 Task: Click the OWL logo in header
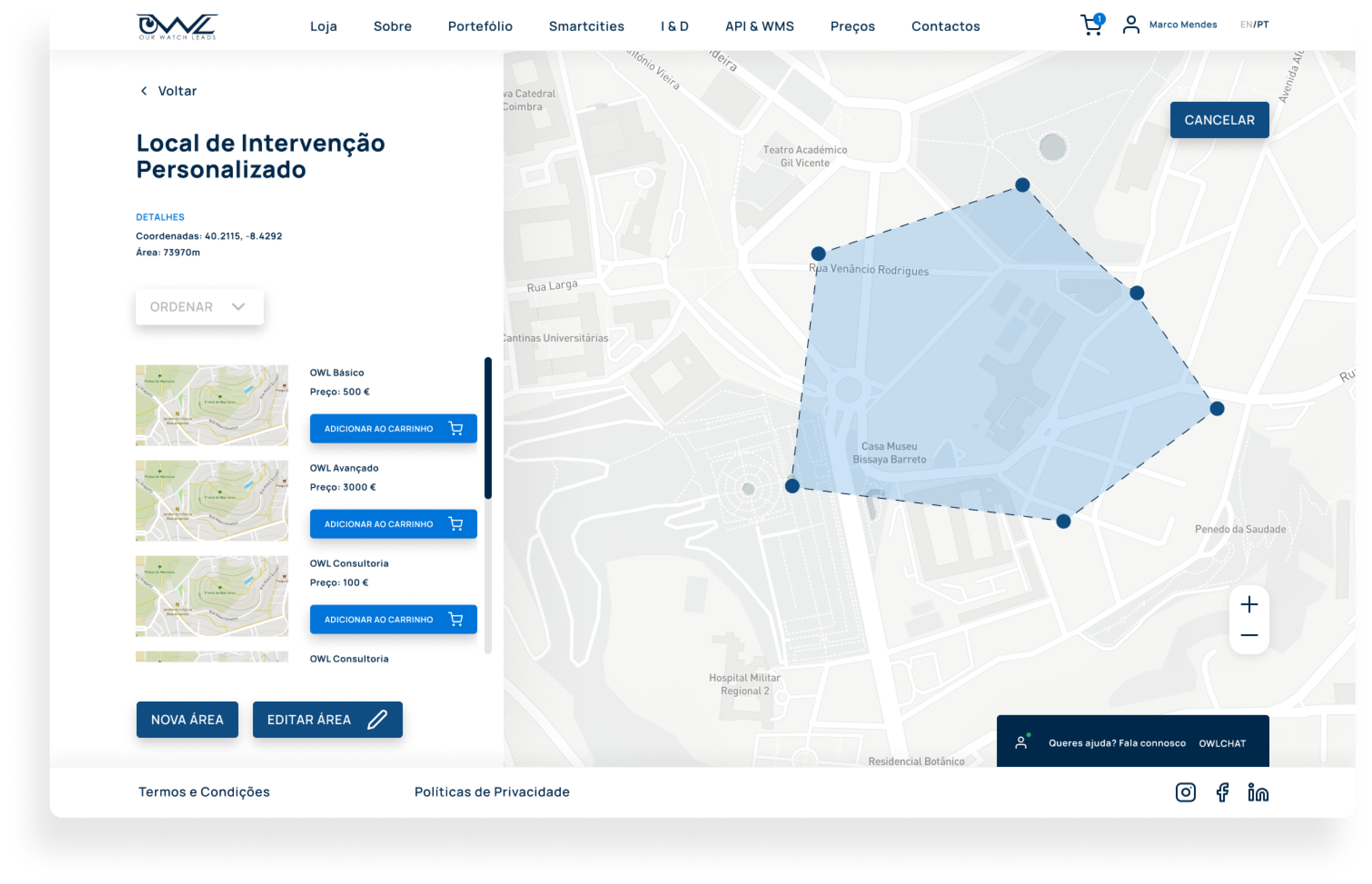coord(177,26)
